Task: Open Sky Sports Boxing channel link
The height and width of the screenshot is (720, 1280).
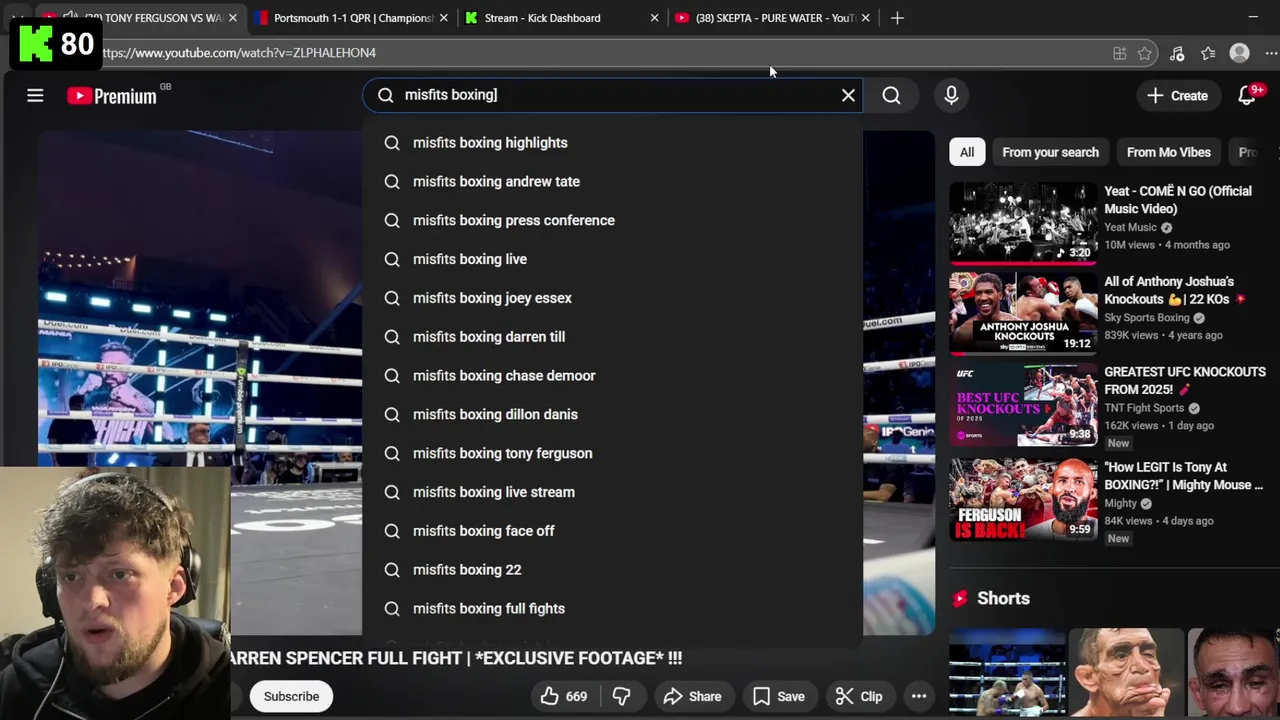Action: [1147, 318]
